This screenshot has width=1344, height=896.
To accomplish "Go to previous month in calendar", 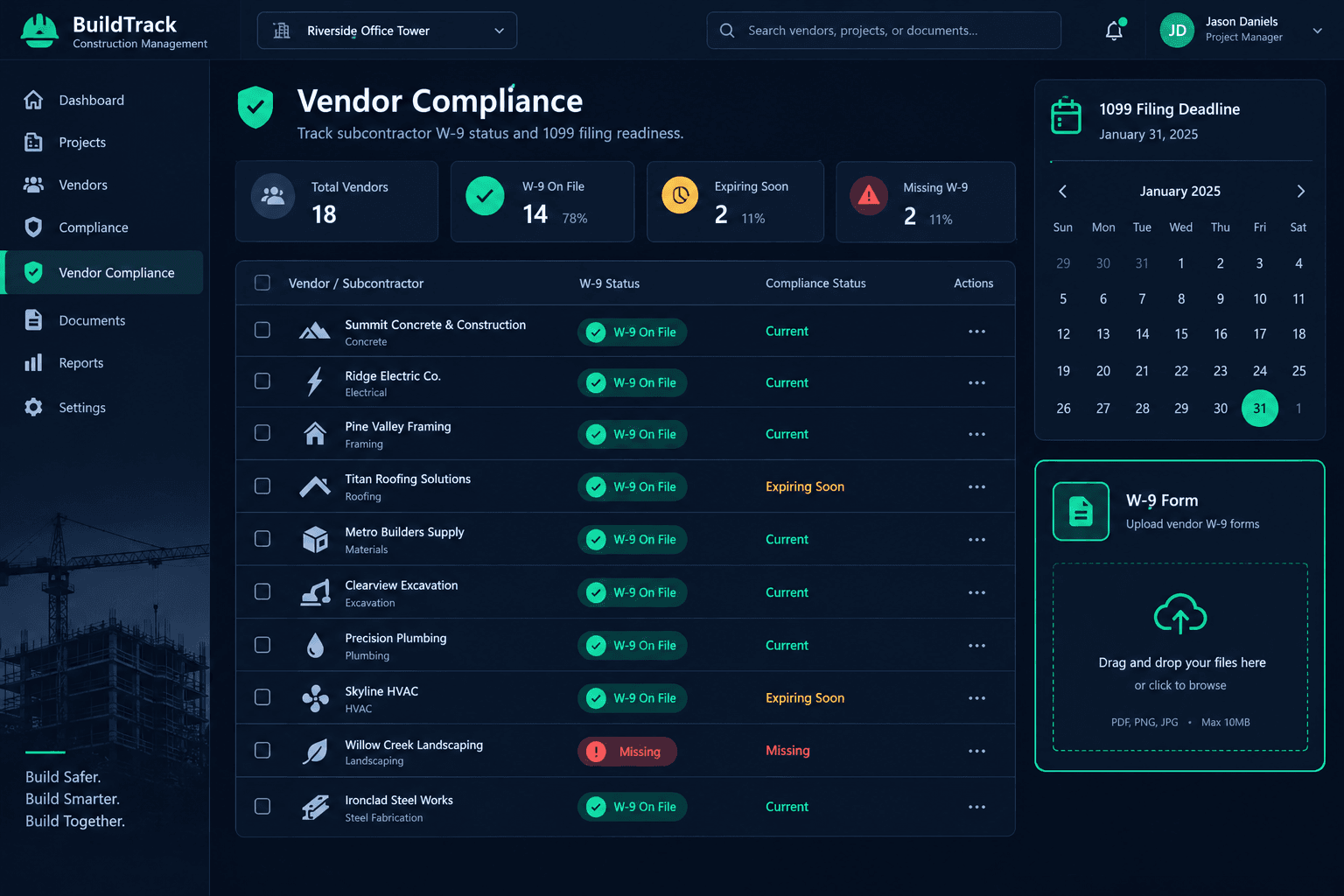I will tap(1063, 192).
